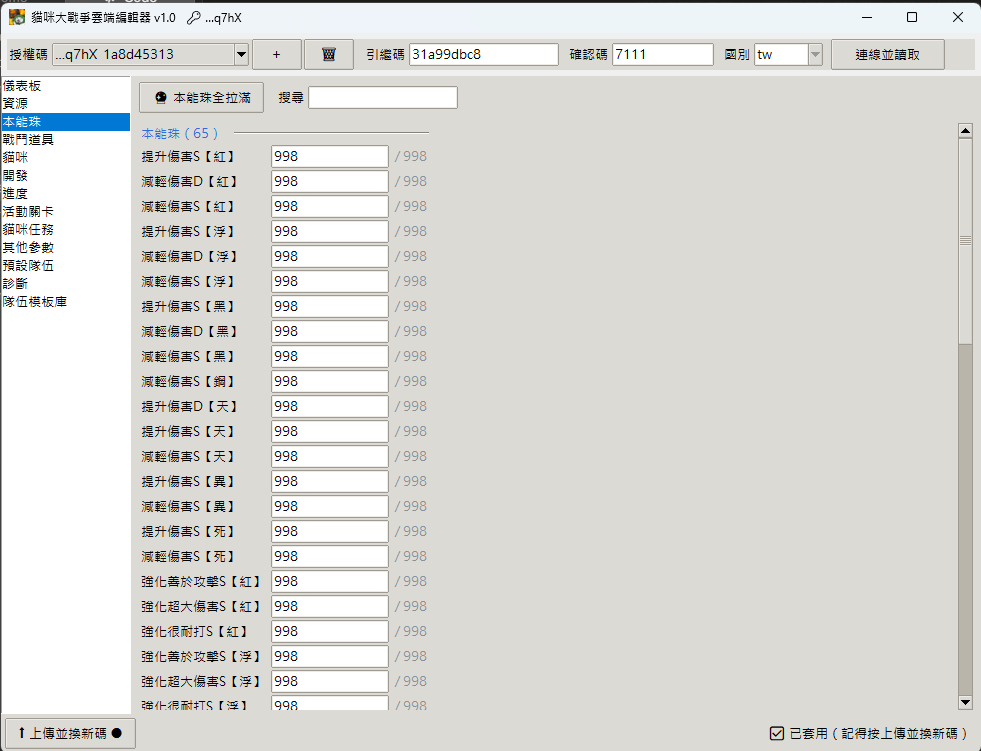The height and width of the screenshot is (751, 981).
Task: Click value field for 強化善於攻擊S【浮】
Action: 330,657
